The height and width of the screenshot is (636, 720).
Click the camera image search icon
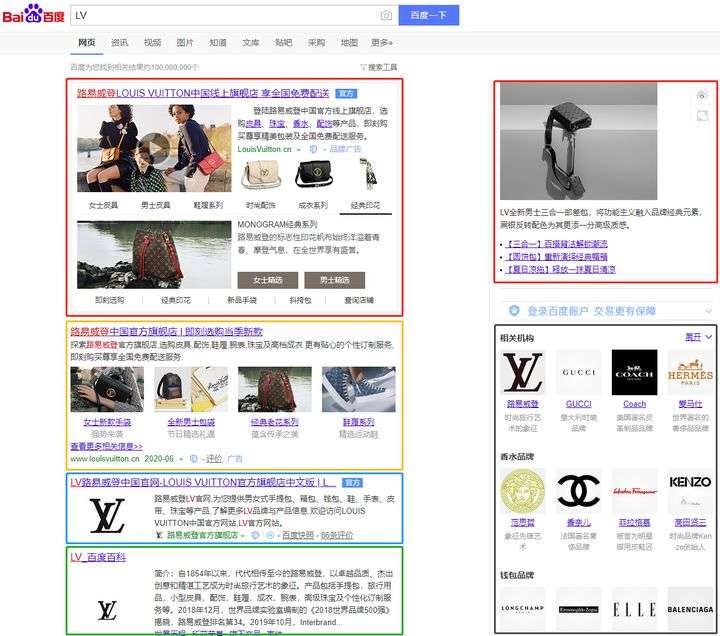386,16
